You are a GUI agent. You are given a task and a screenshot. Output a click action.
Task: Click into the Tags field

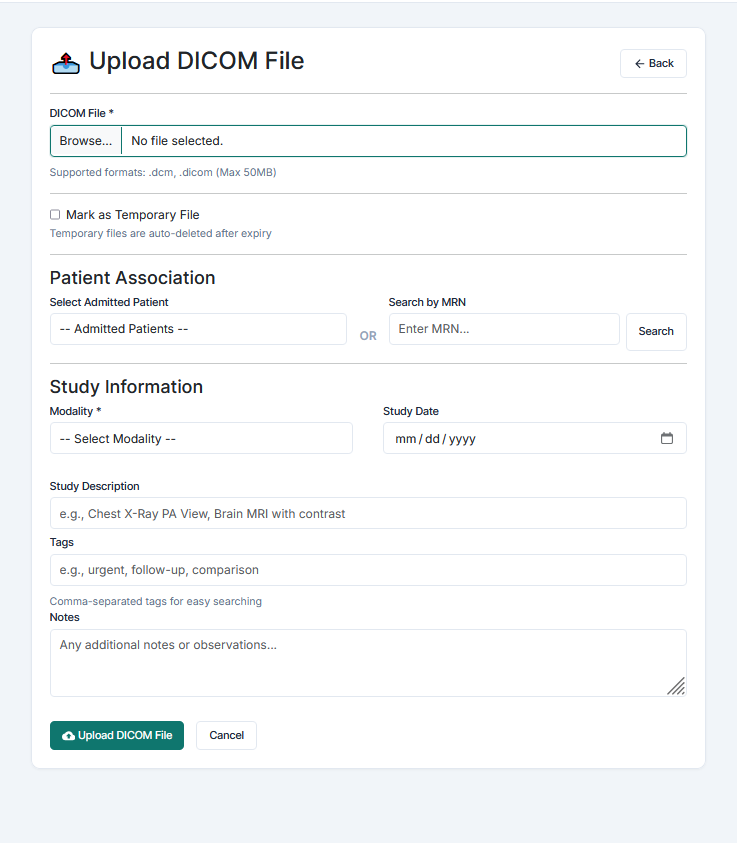coord(368,570)
